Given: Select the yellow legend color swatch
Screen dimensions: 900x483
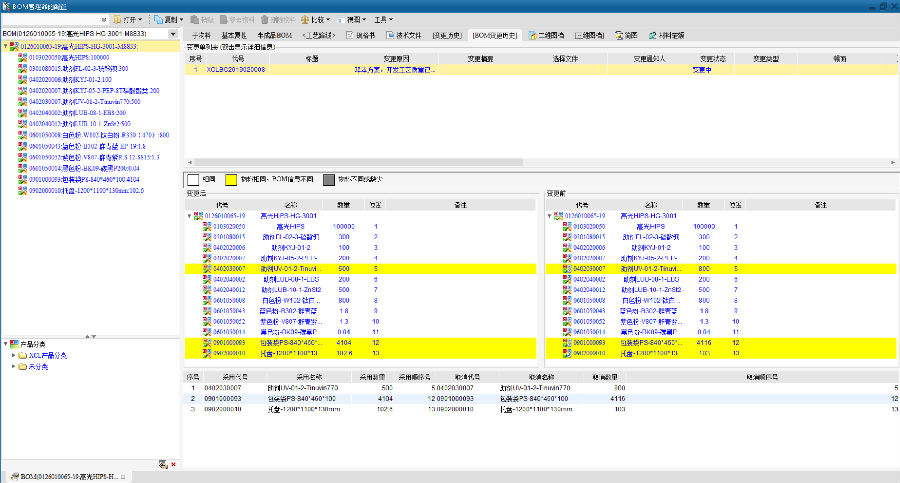Looking at the screenshot, I should point(230,180).
